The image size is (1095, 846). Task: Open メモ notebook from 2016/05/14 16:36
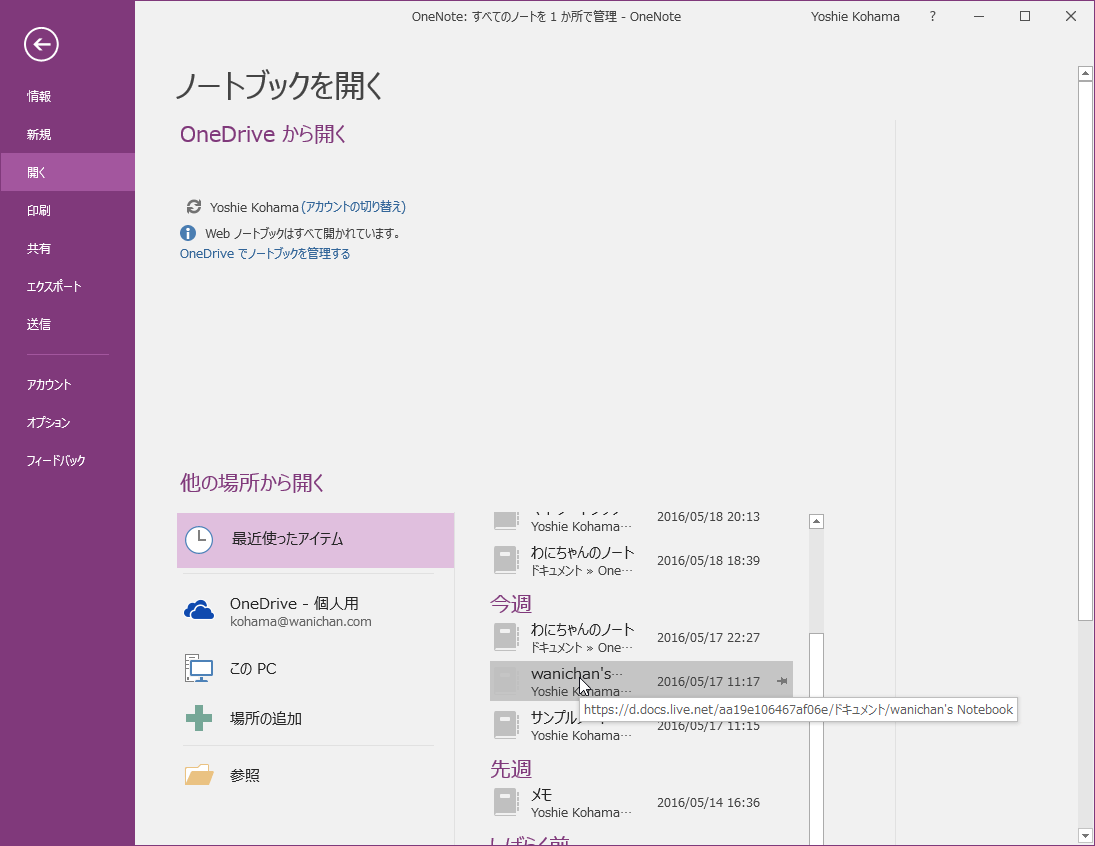[641, 803]
